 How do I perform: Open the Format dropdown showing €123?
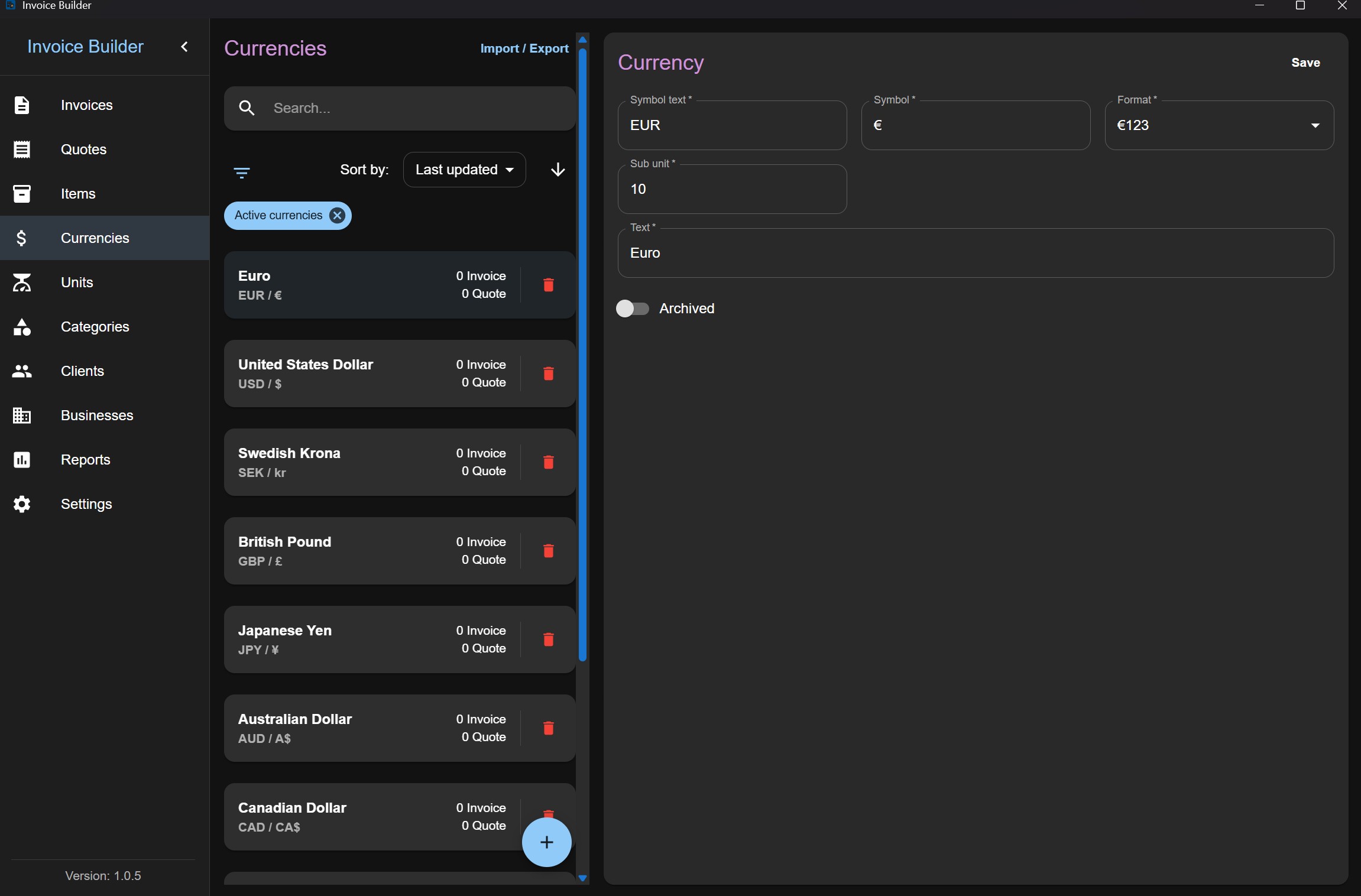(x=1219, y=125)
